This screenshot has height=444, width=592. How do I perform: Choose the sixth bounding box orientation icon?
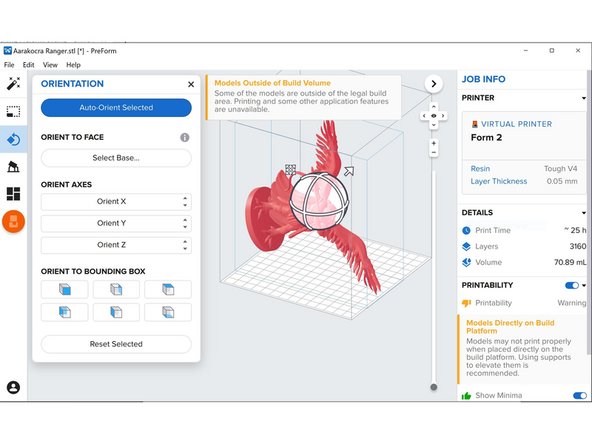168,312
